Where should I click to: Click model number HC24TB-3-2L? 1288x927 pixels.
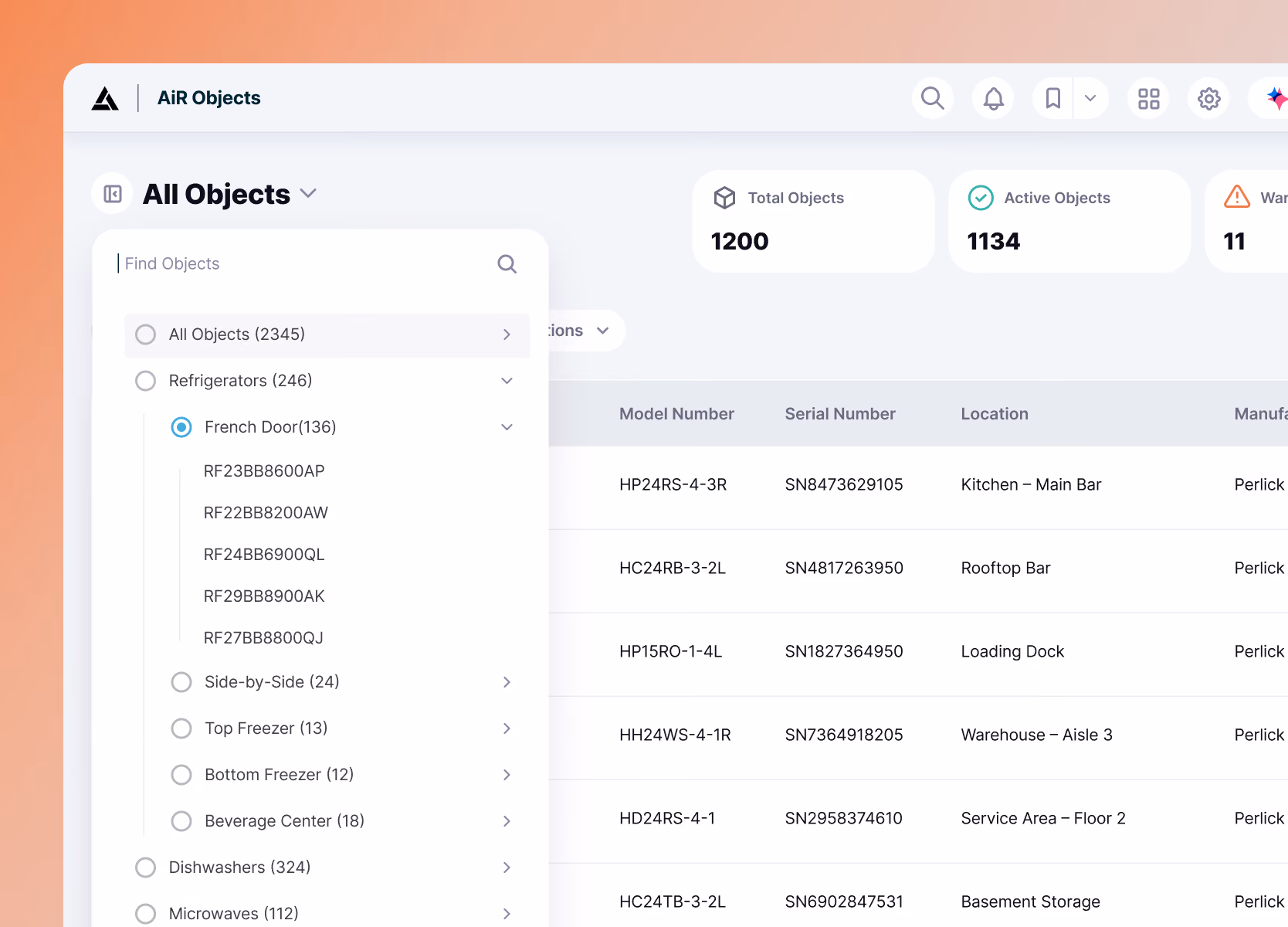tap(673, 902)
